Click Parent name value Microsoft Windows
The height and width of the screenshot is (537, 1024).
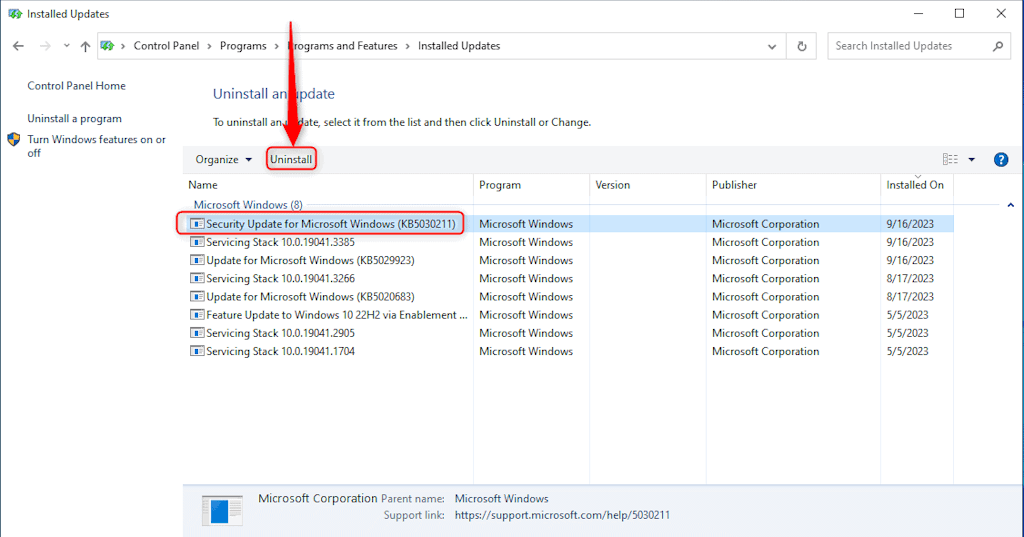[502, 498]
